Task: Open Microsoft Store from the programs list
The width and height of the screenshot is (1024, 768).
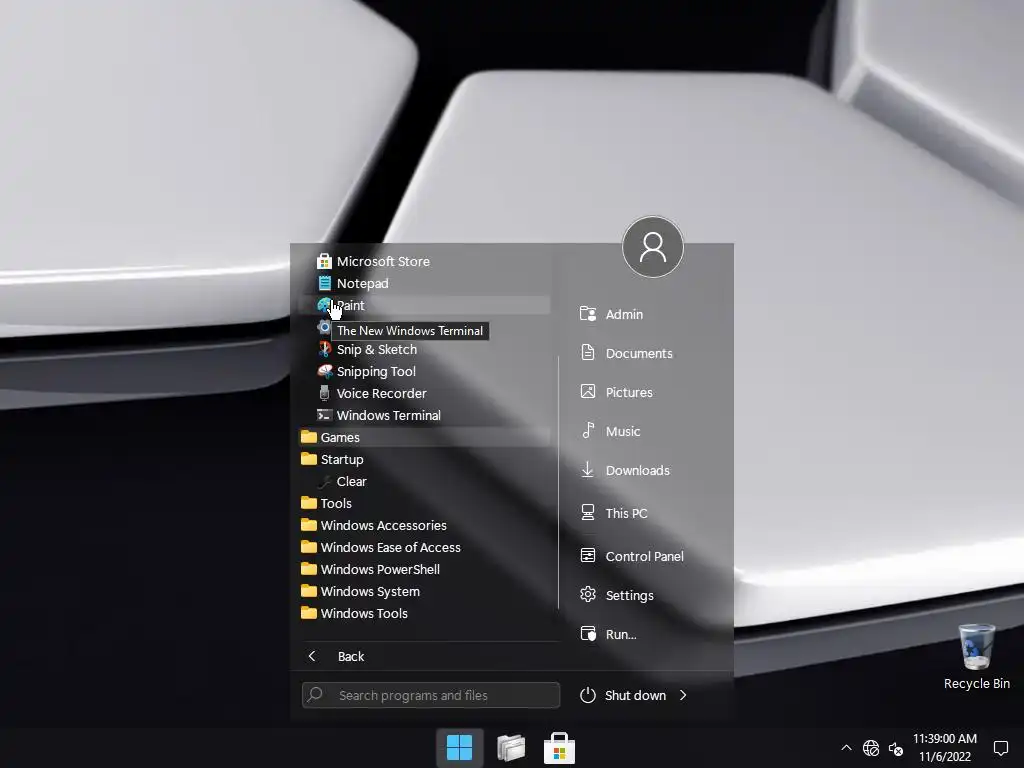Action: (424, 261)
